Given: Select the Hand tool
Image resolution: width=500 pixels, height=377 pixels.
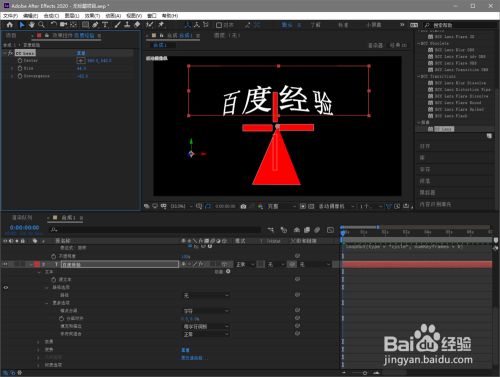Looking at the screenshot, I should click(32, 25).
